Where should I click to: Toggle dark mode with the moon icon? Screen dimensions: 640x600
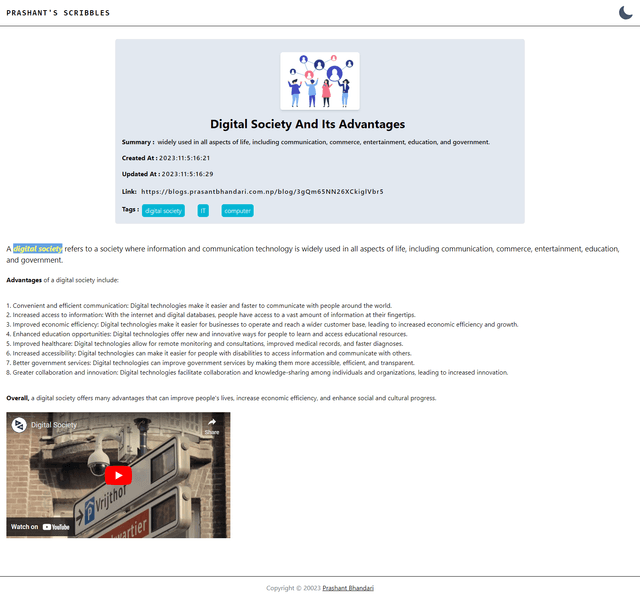point(625,13)
